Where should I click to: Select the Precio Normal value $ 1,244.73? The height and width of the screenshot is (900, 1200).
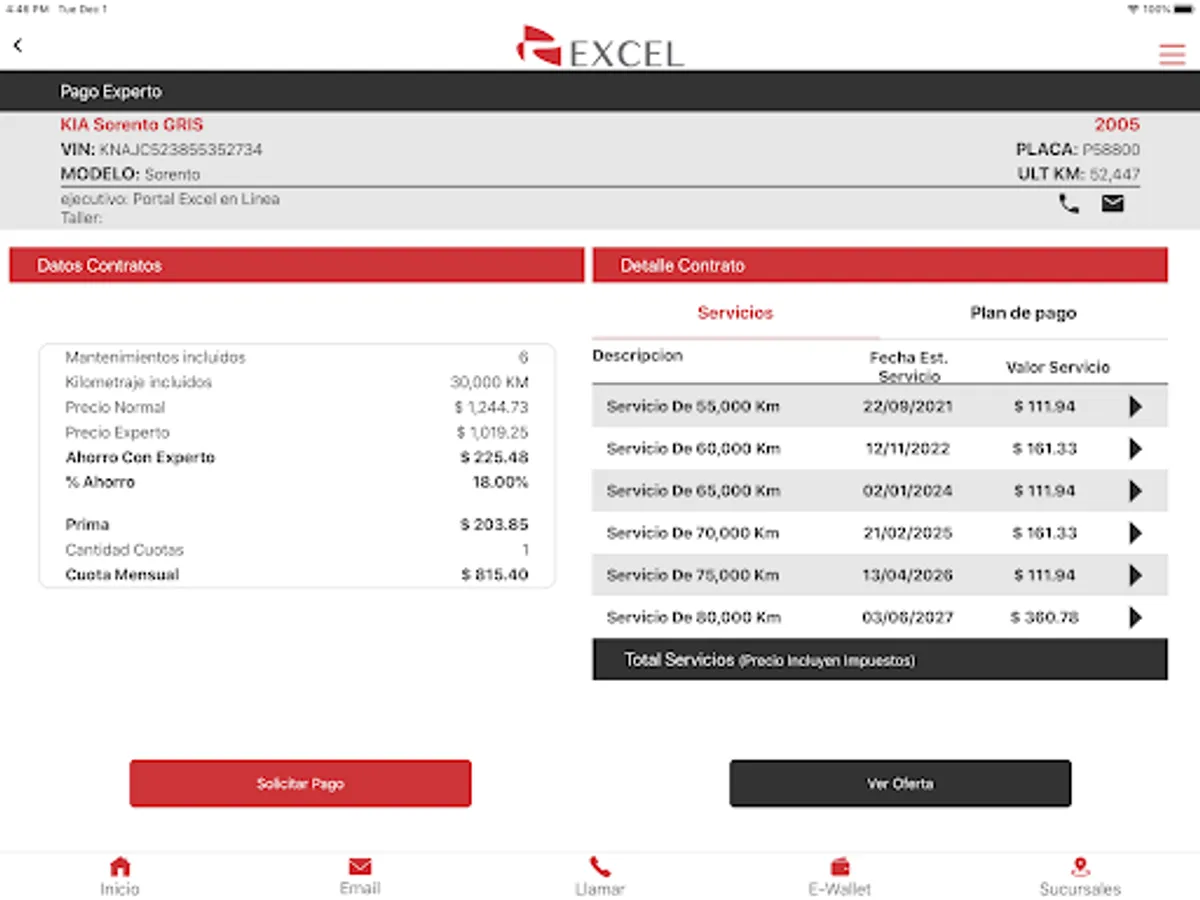(x=491, y=408)
